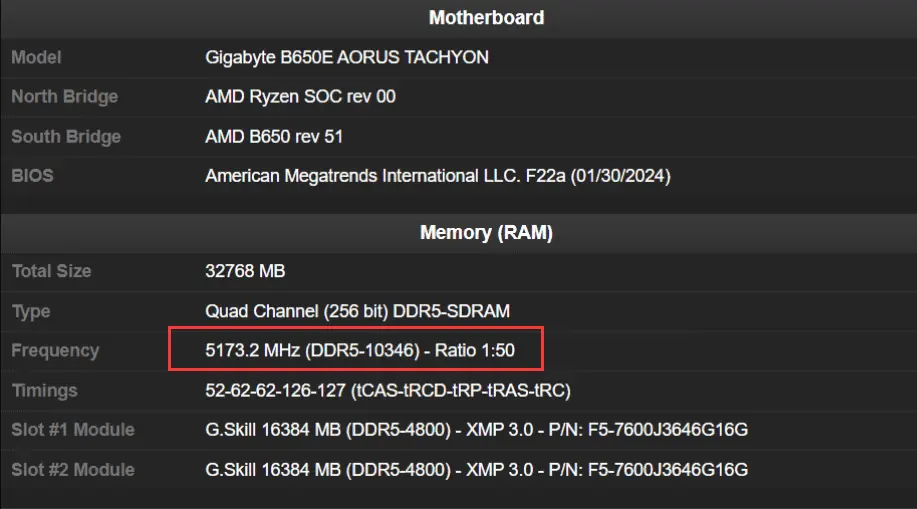Click the Slot #2 Module G.Skill entry
The width and height of the screenshot is (917, 509).
coord(476,470)
